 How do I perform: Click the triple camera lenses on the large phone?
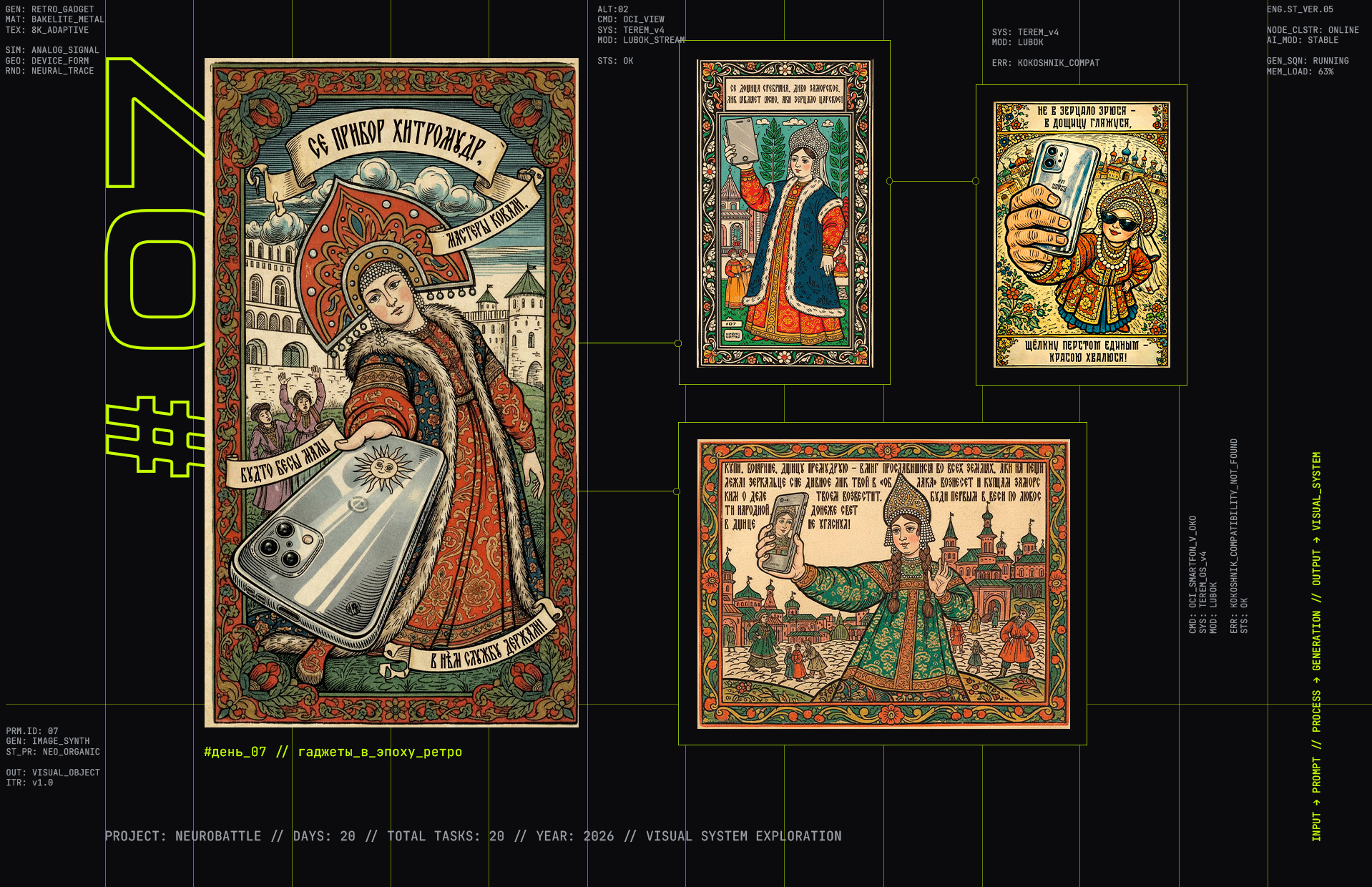pyautogui.click(x=283, y=544)
